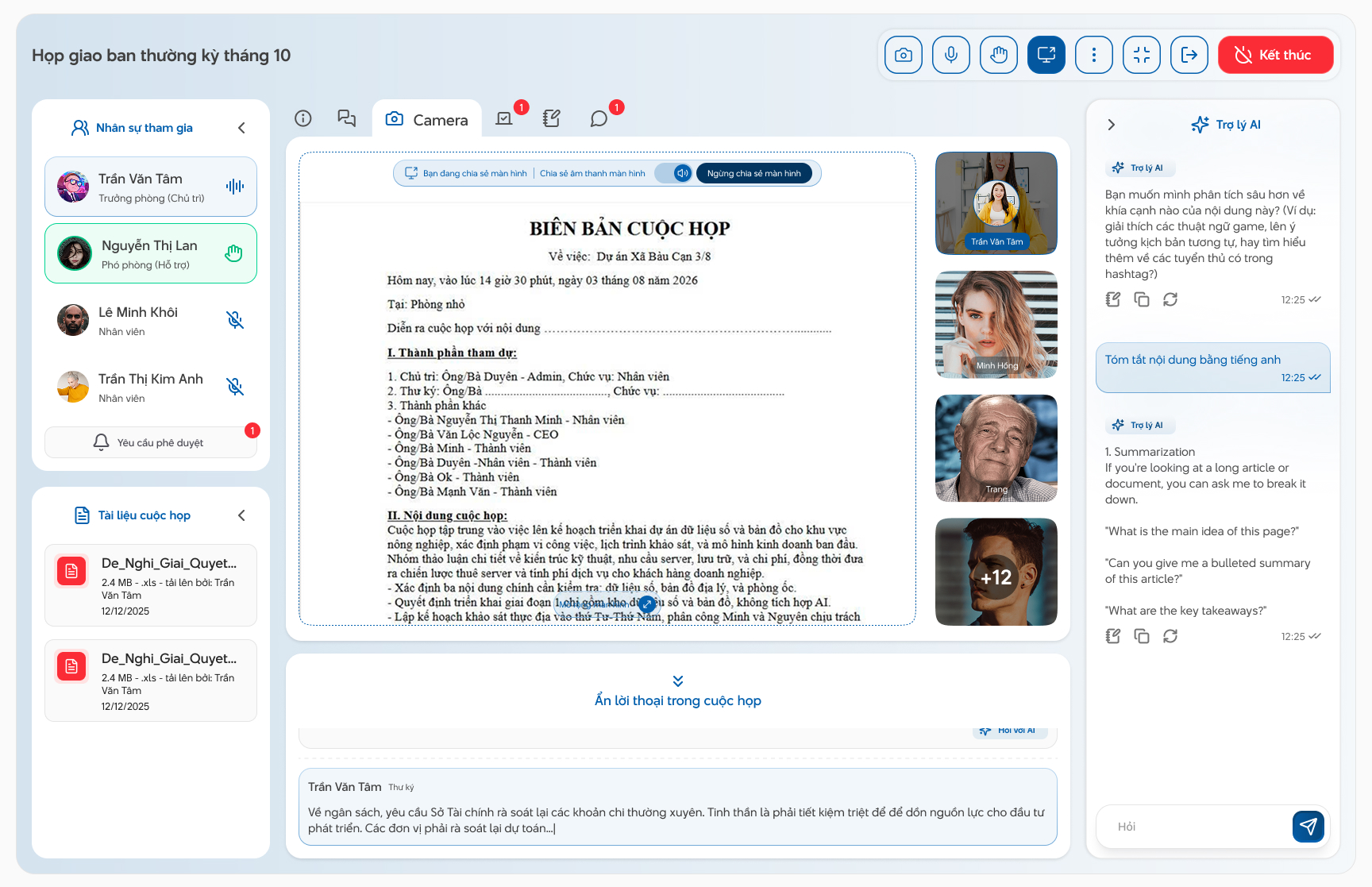Show the +12 more participants tile
This screenshot has height=887, width=1372.
pos(996,573)
